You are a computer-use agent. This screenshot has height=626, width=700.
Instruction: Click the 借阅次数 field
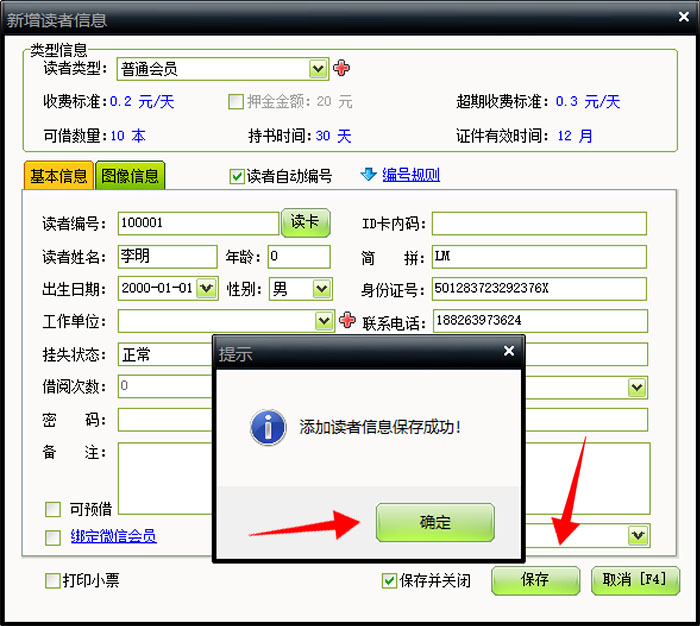165,386
